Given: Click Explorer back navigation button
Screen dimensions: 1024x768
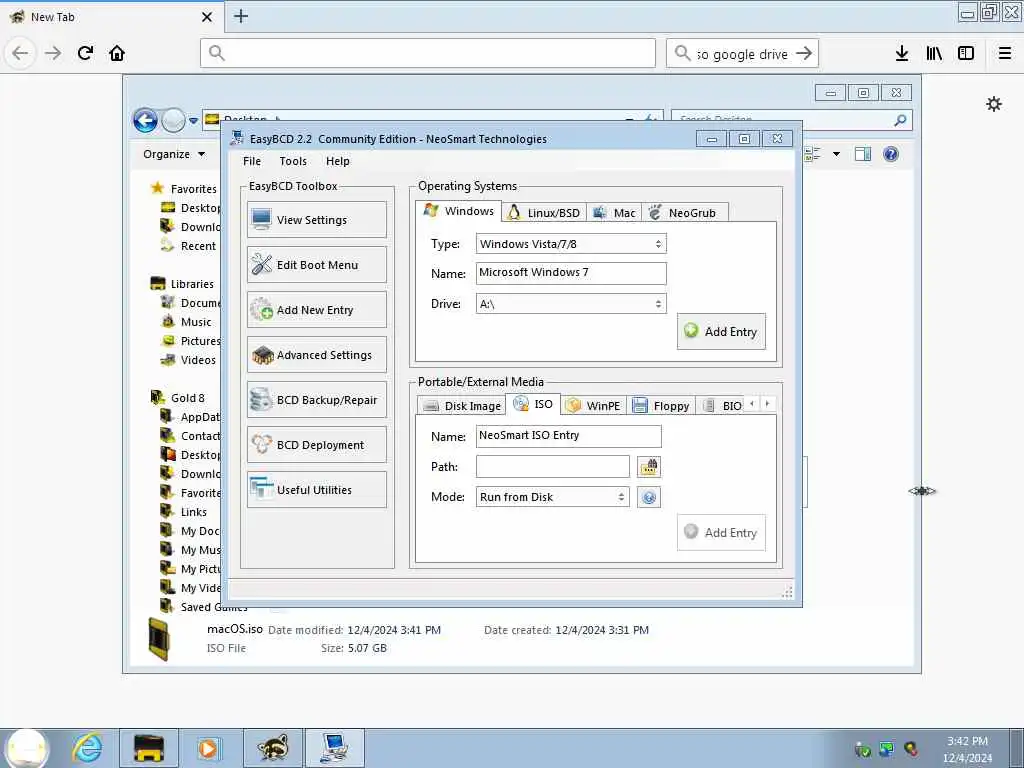Looking at the screenshot, I should point(145,120).
